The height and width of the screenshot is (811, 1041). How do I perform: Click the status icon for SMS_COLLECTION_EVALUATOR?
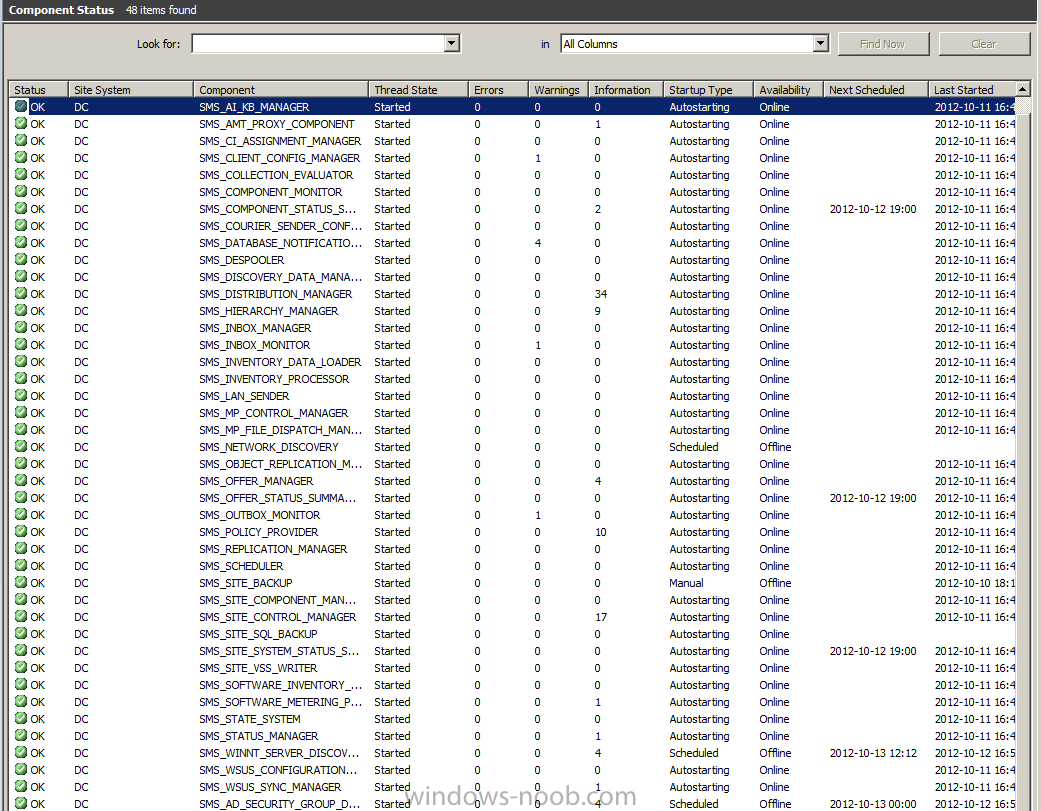click(x=21, y=175)
